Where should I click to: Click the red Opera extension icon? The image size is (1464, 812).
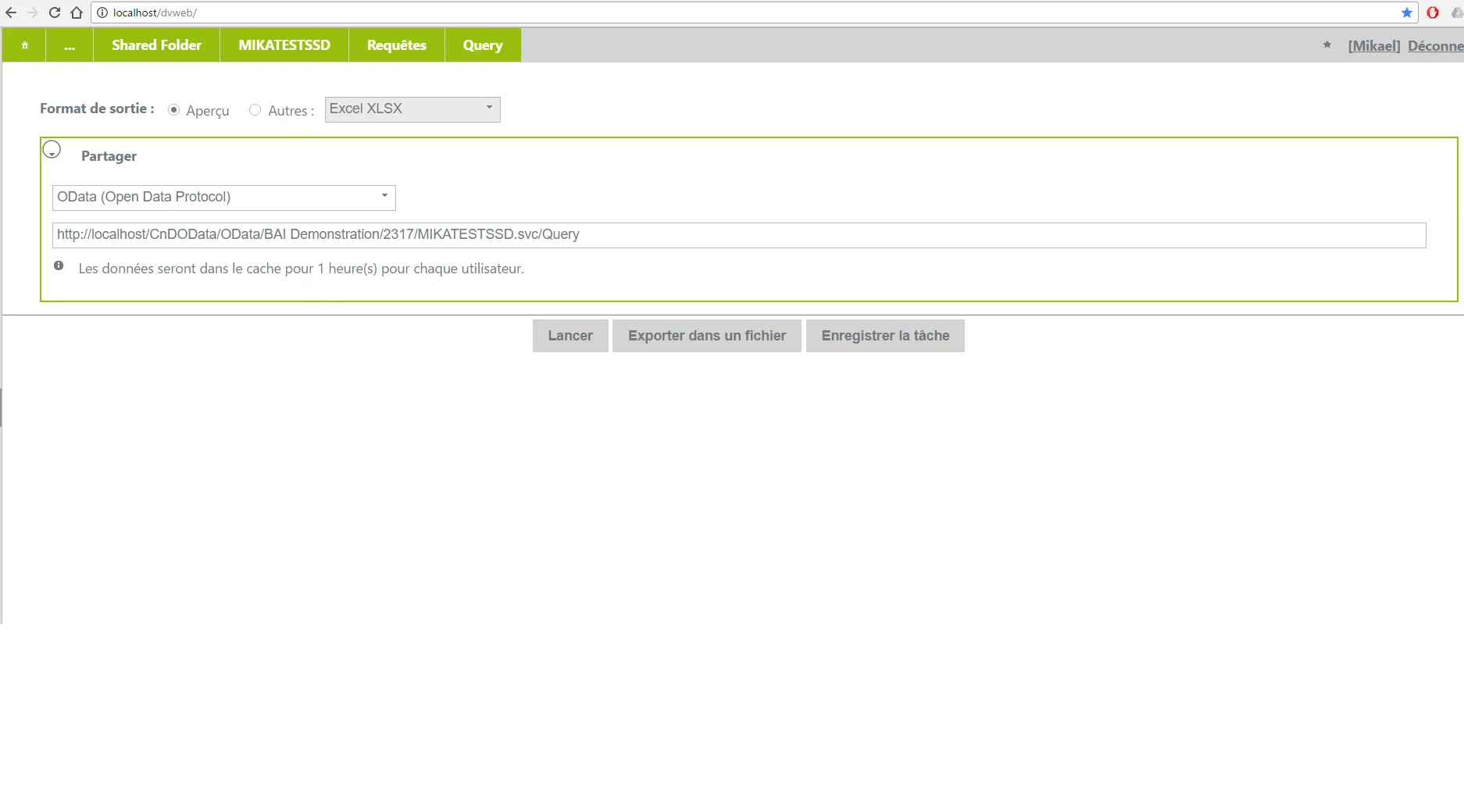tap(1433, 12)
